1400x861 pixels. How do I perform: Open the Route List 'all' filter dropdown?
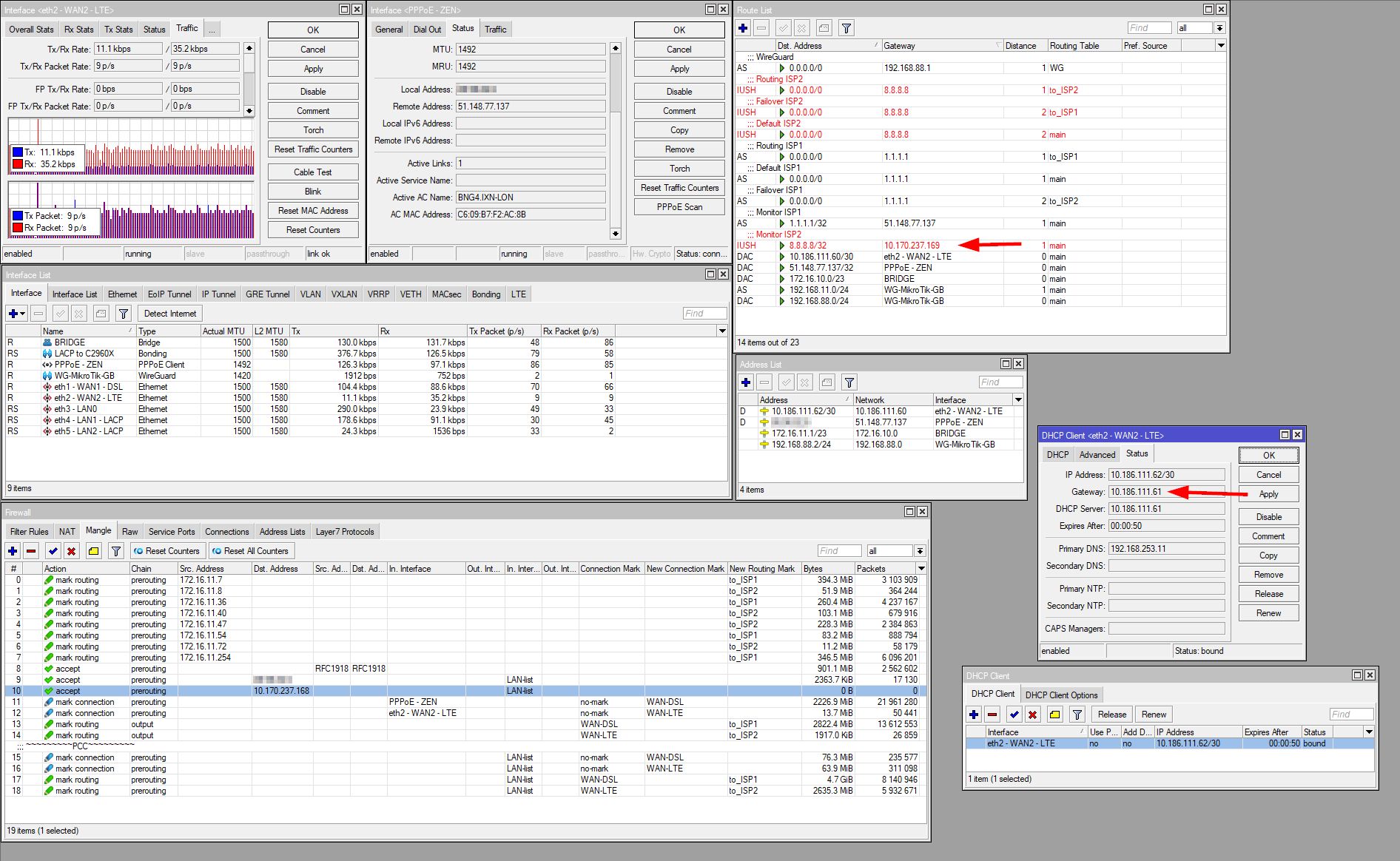click(x=1219, y=28)
